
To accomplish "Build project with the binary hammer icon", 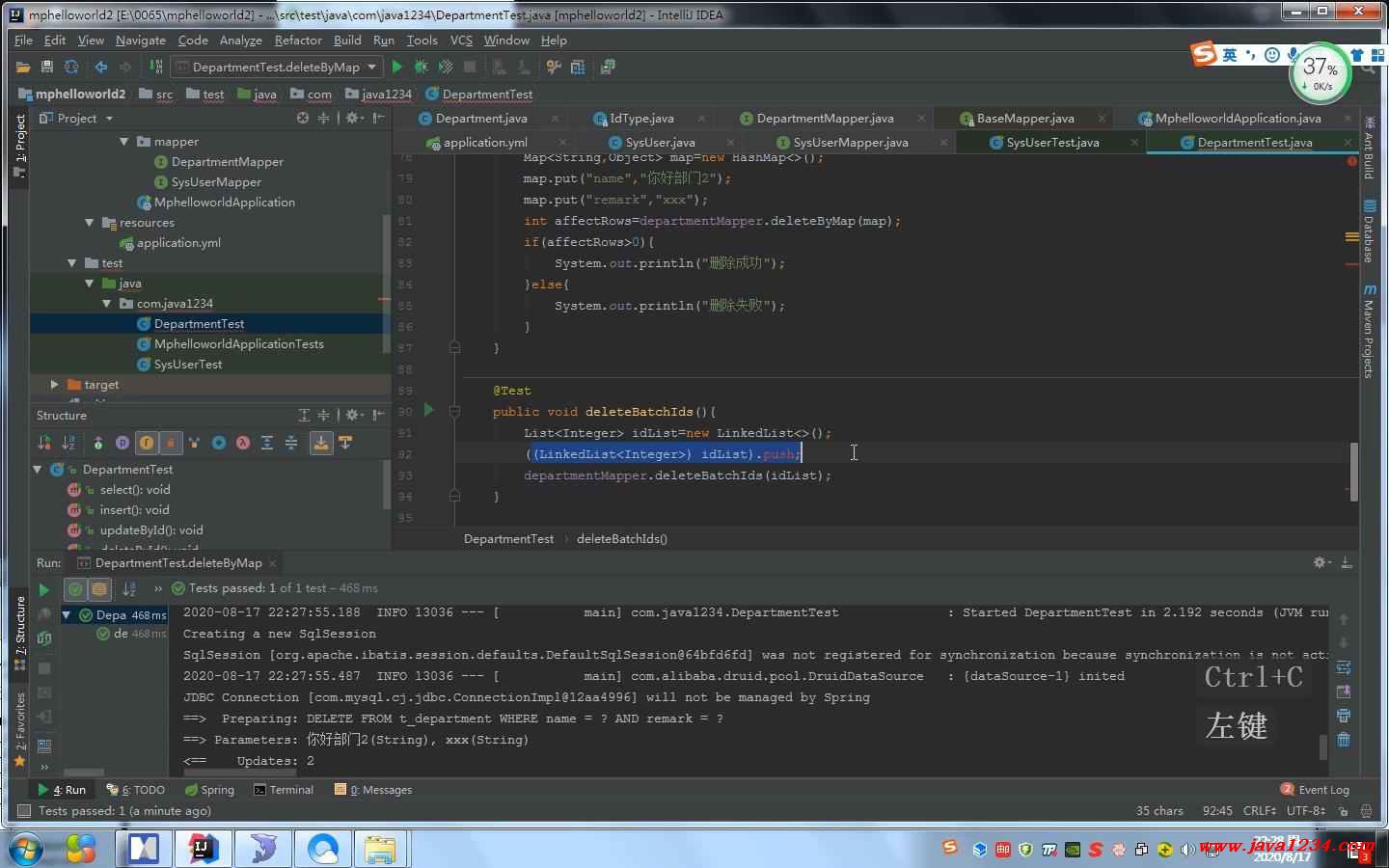I will pos(155,67).
